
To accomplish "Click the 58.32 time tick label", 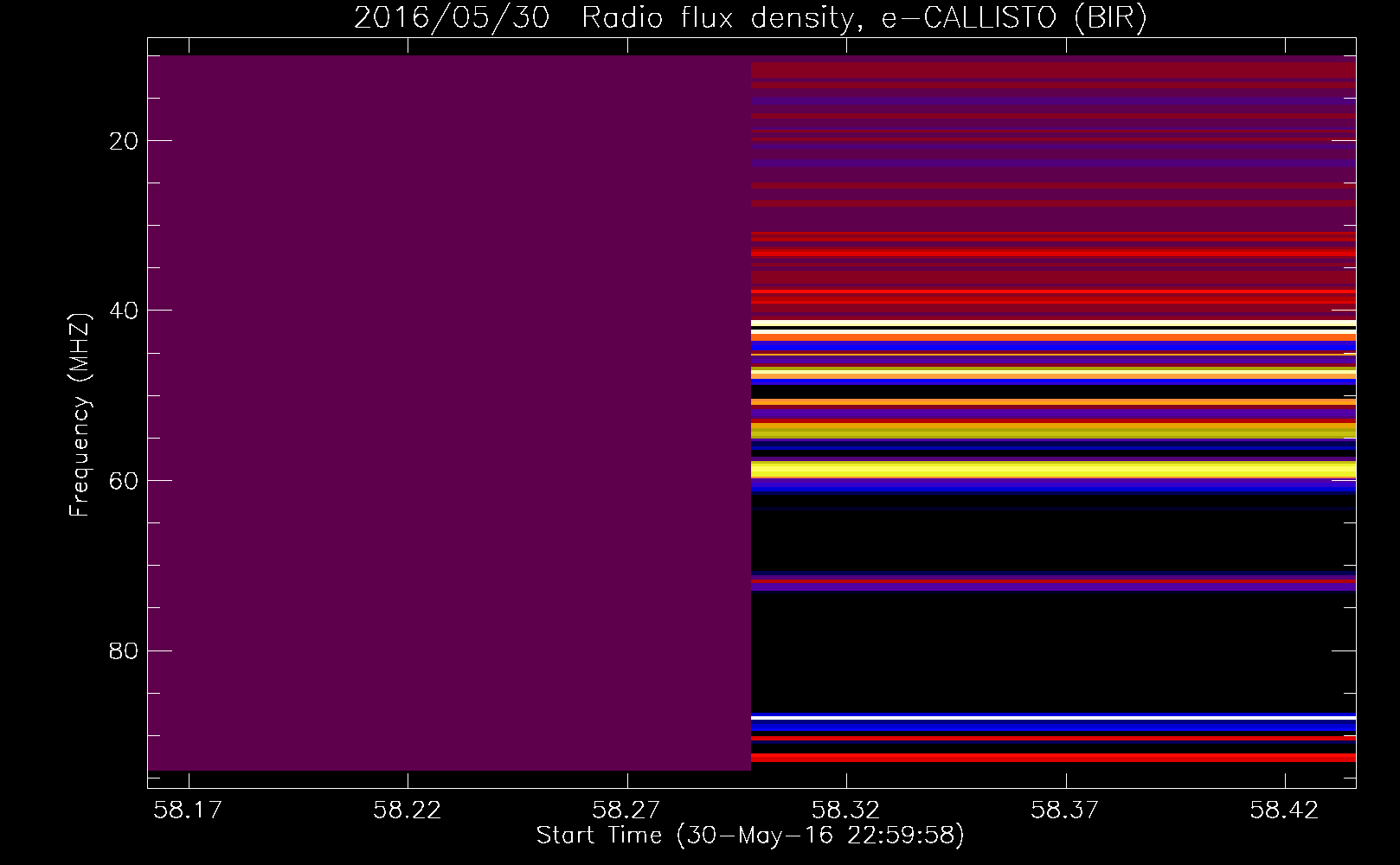I will click(x=846, y=811).
